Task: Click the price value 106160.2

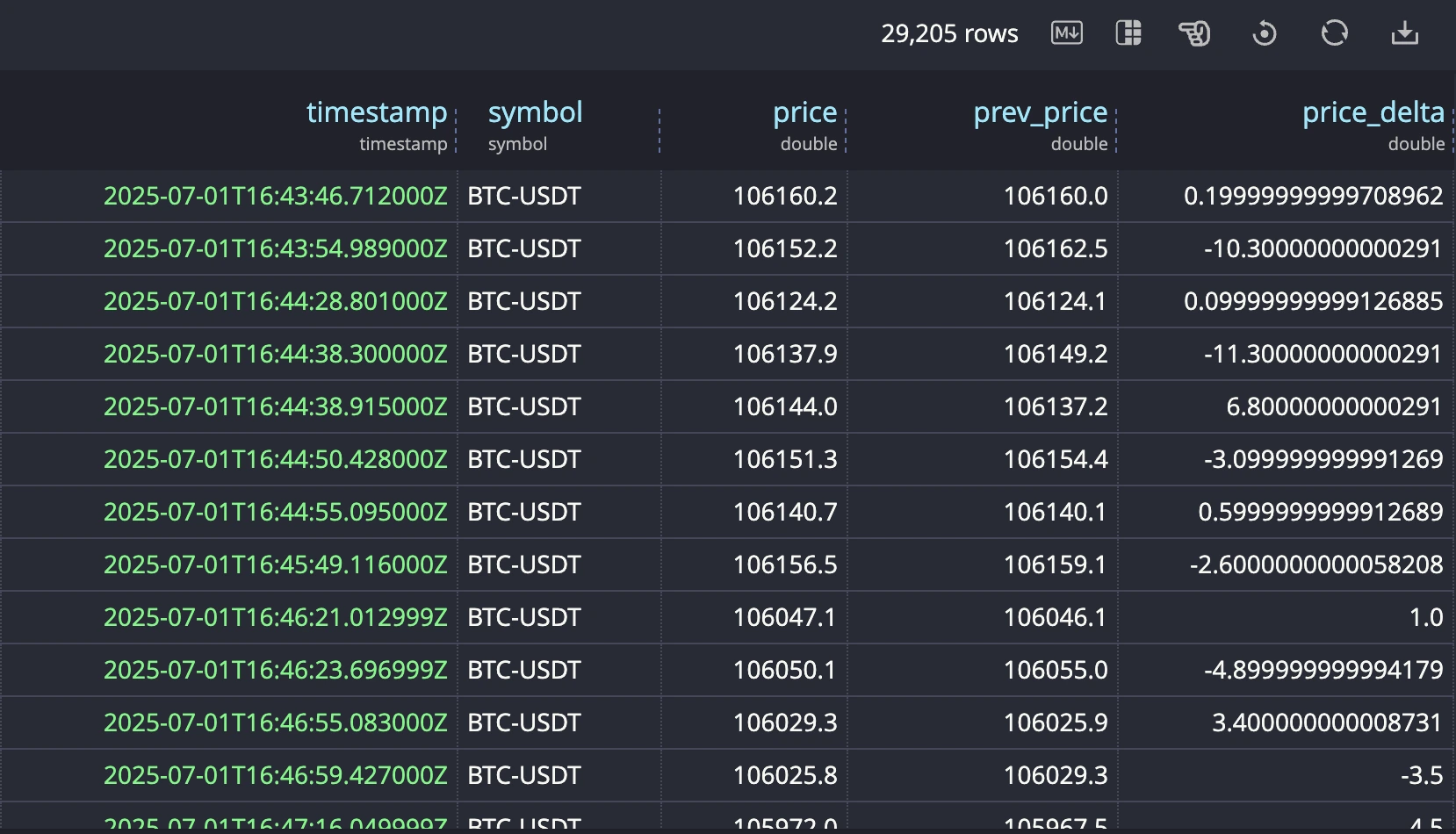Action: tap(784, 196)
